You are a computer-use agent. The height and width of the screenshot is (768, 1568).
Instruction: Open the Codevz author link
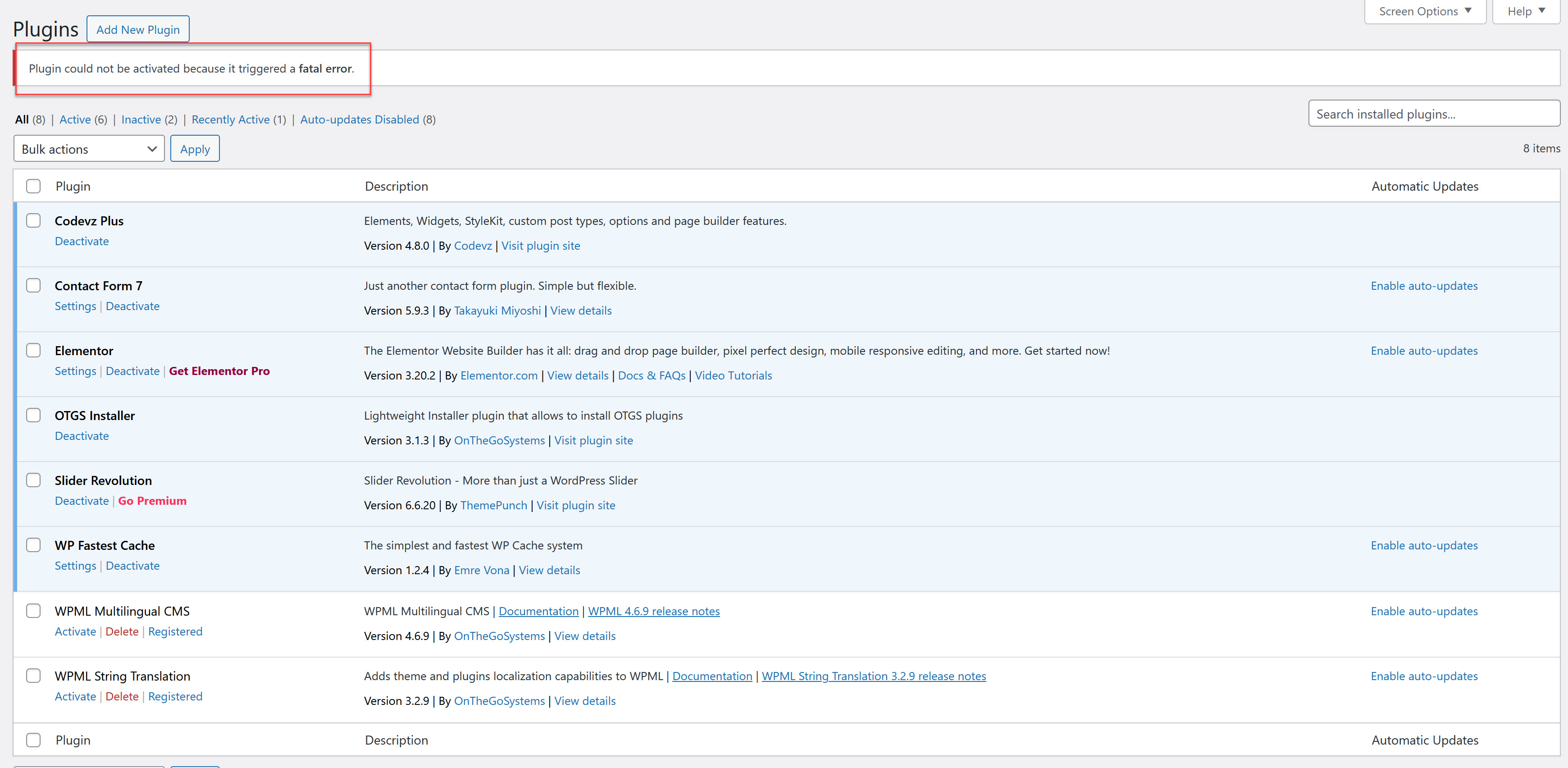[x=473, y=246]
